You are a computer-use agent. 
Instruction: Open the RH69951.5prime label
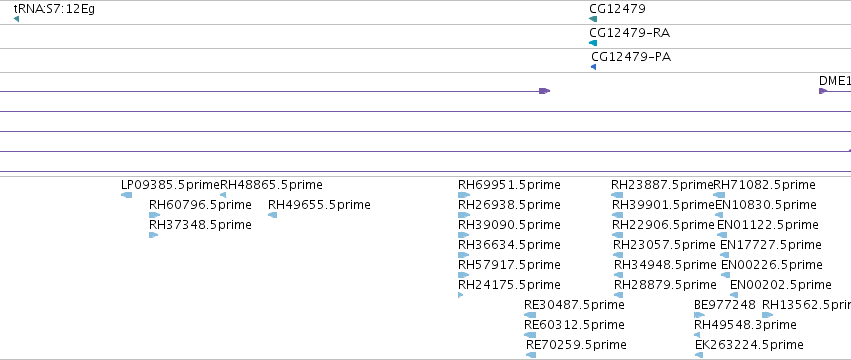click(509, 185)
